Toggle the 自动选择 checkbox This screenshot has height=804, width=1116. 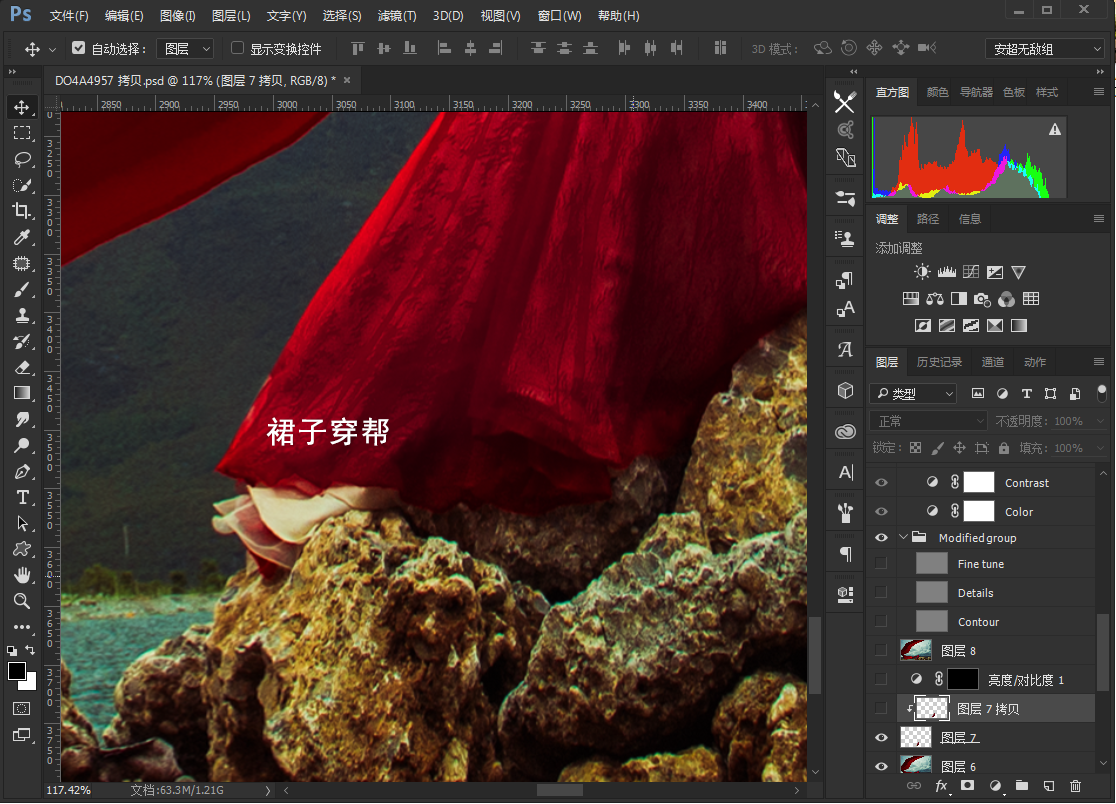pos(78,48)
